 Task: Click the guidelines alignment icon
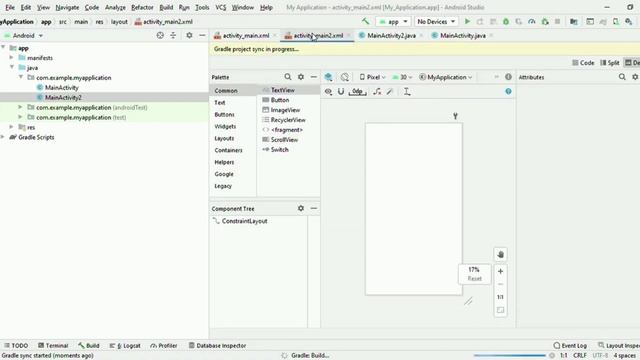(x=407, y=92)
